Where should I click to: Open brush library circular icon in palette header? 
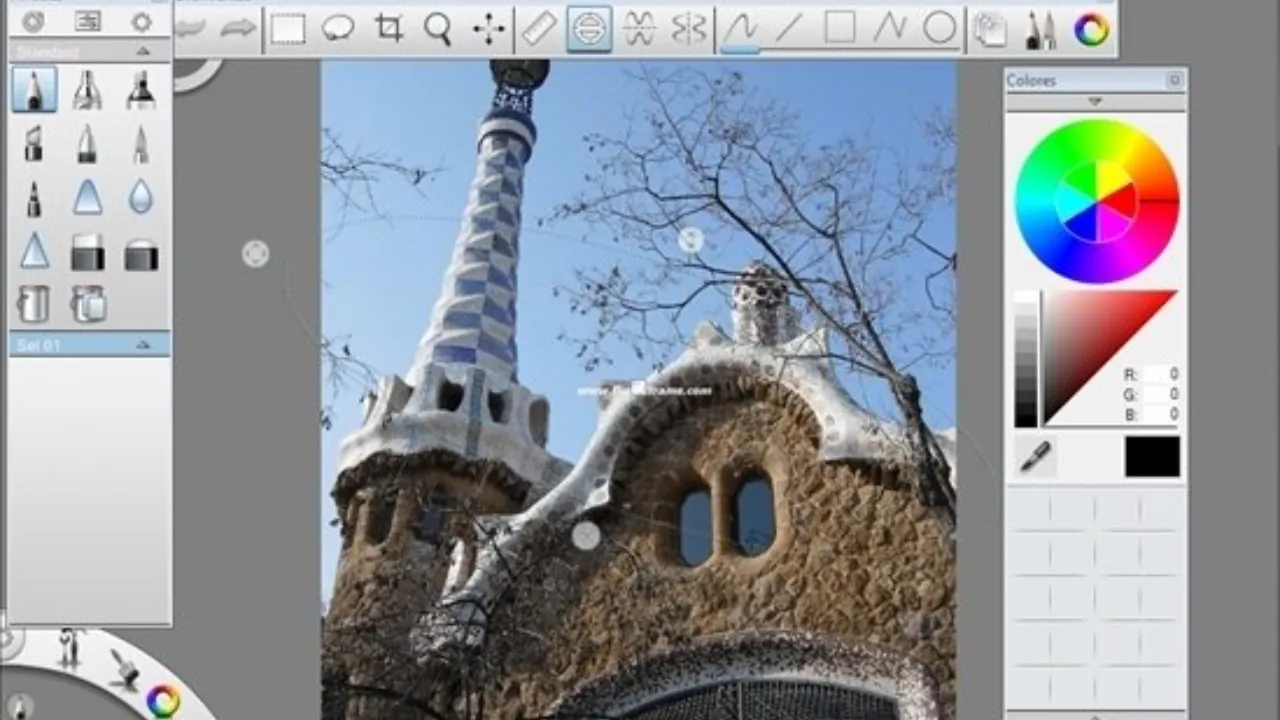[33, 21]
